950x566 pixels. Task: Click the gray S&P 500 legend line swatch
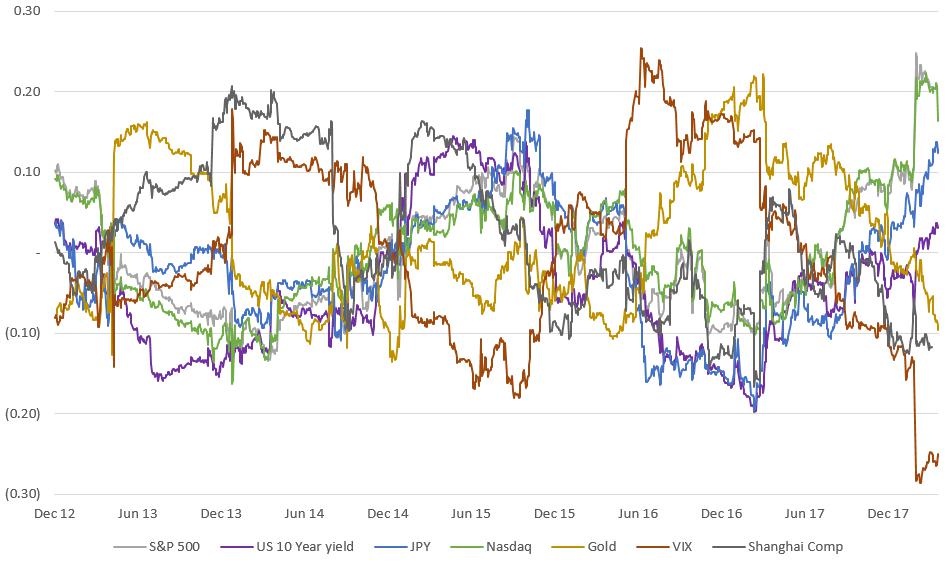pos(129,547)
